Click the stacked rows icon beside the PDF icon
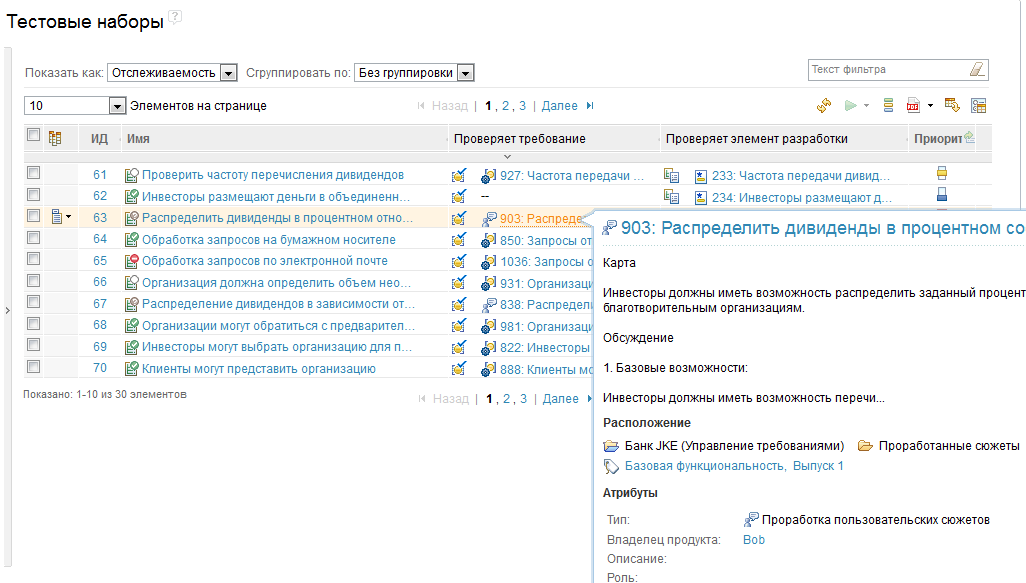Screen dimensions: 1026x583 (888, 105)
